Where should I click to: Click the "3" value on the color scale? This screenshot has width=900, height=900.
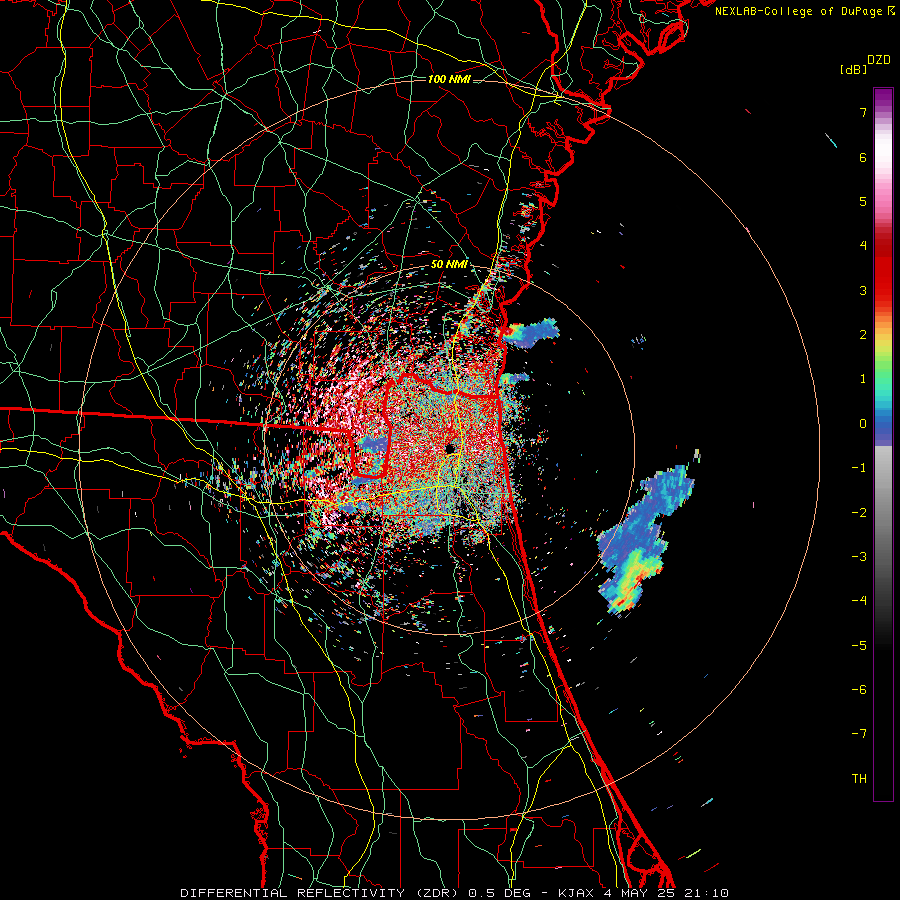863,290
